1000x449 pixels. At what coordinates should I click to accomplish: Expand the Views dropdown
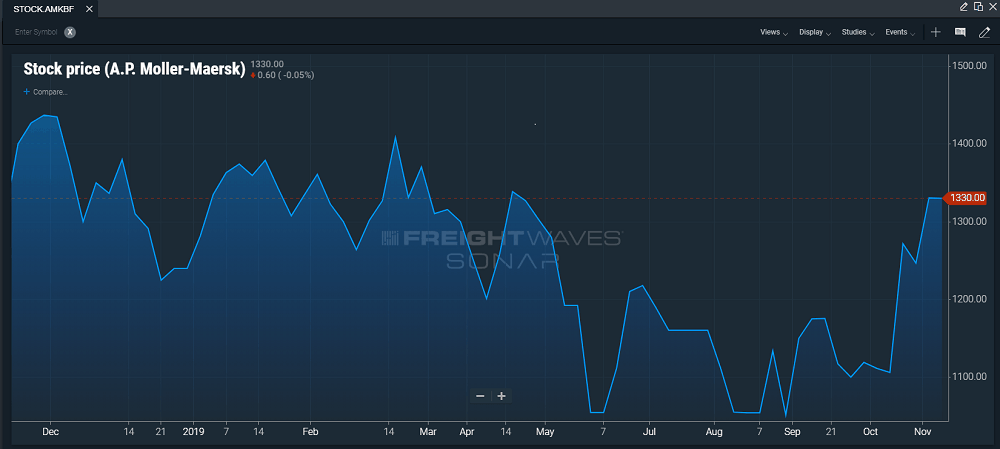point(773,32)
